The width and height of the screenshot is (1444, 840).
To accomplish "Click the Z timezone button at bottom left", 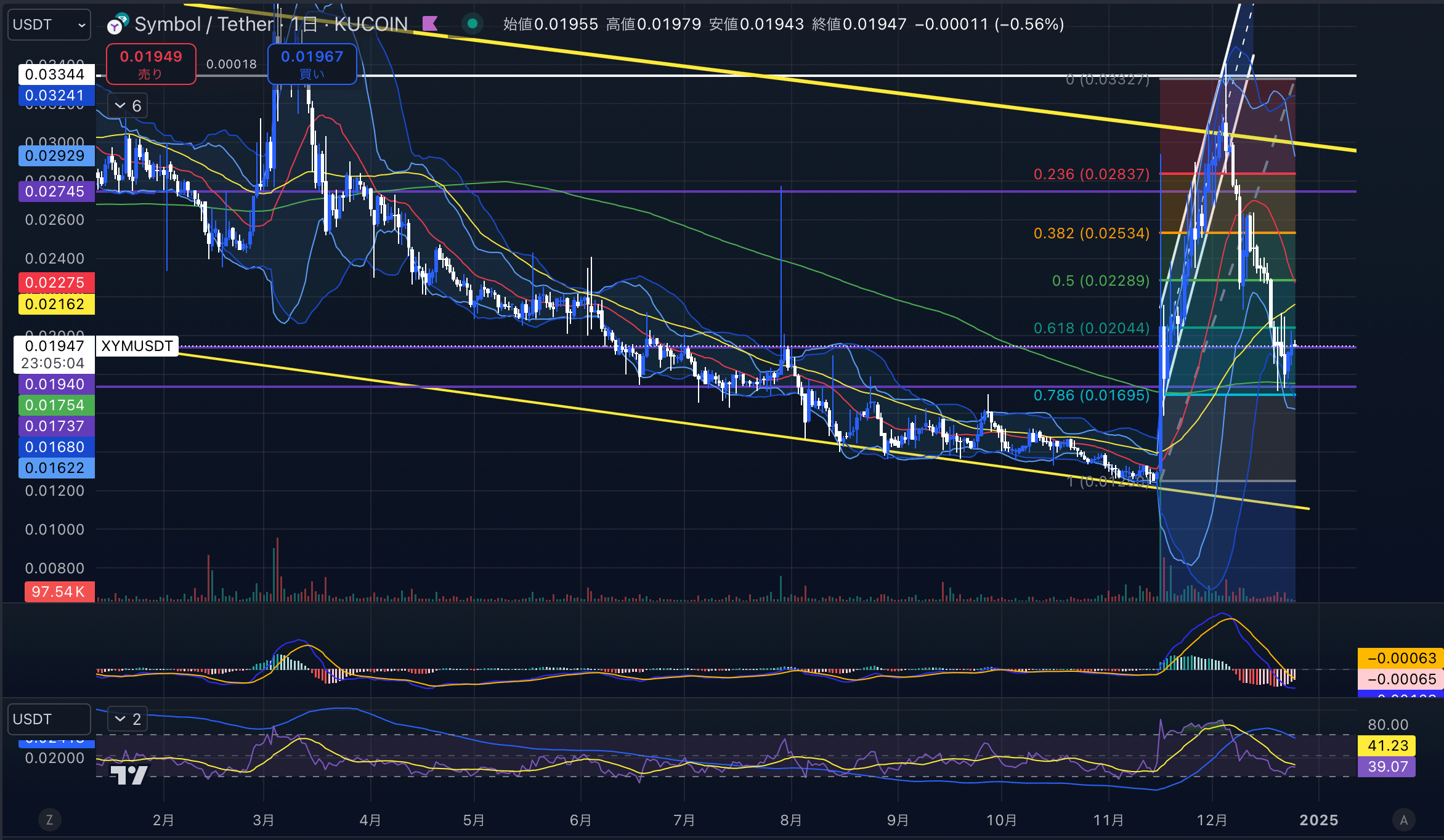I will (49, 820).
